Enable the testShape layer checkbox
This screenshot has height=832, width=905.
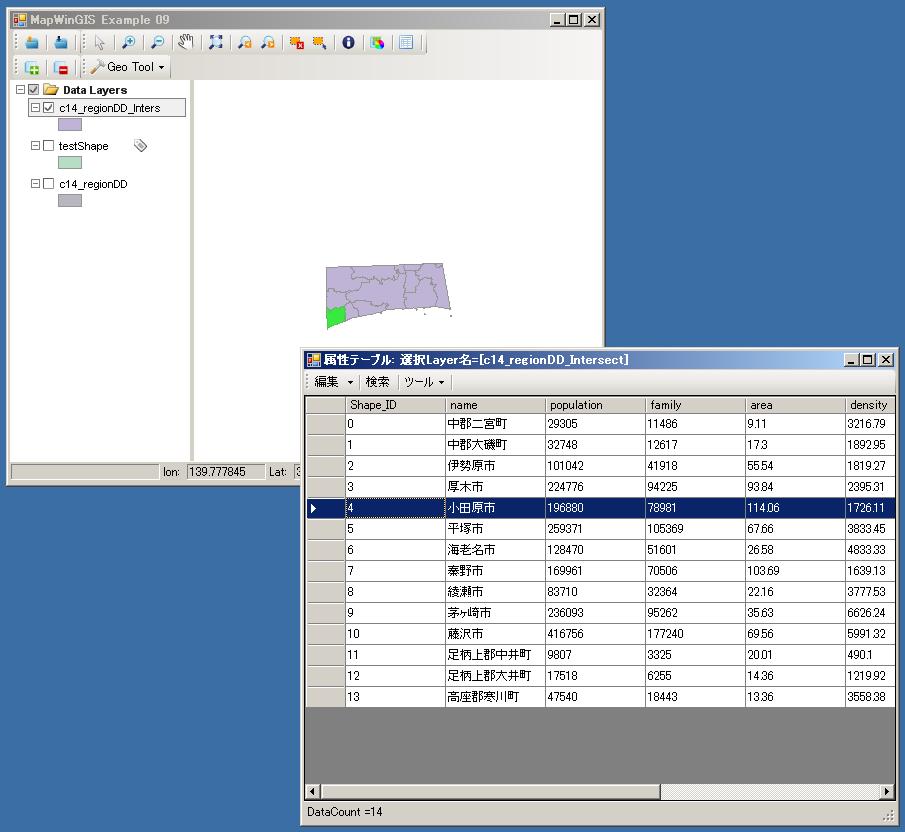point(48,146)
